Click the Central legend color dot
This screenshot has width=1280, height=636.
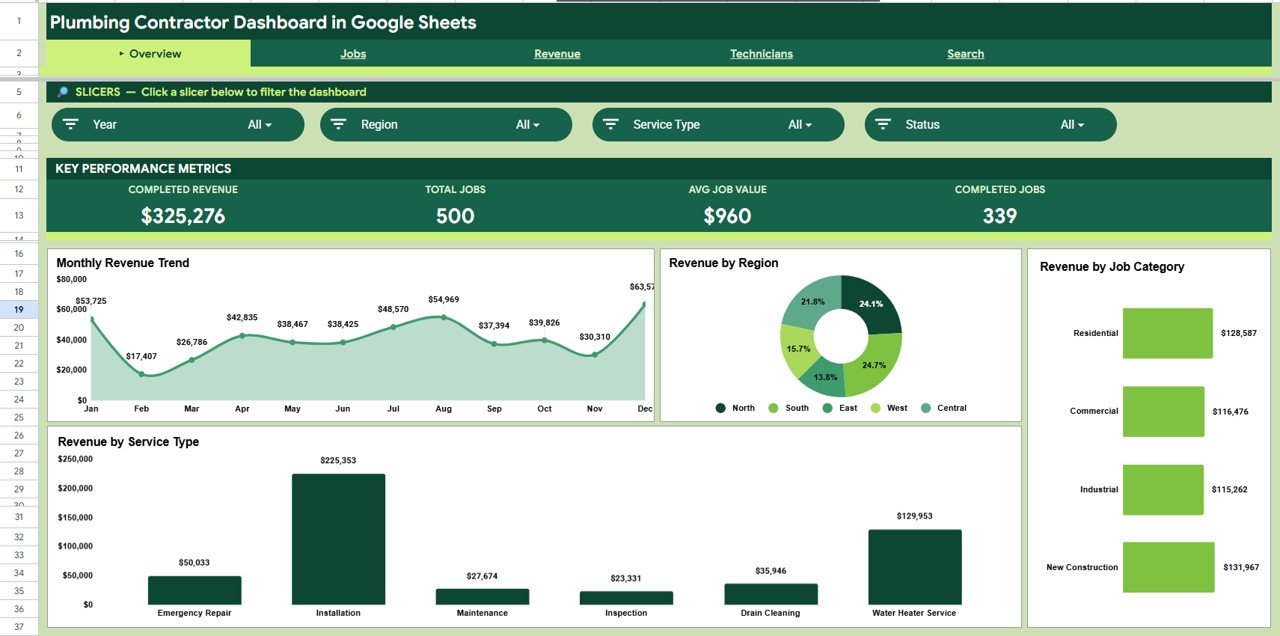coord(925,408)
